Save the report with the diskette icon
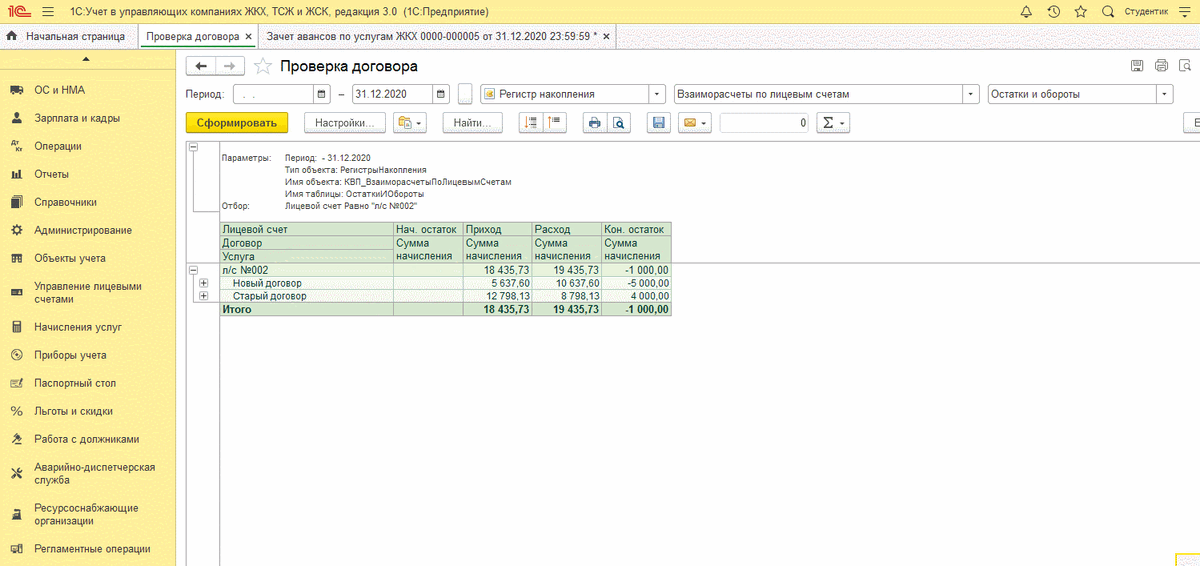 [x=658, y=123]
